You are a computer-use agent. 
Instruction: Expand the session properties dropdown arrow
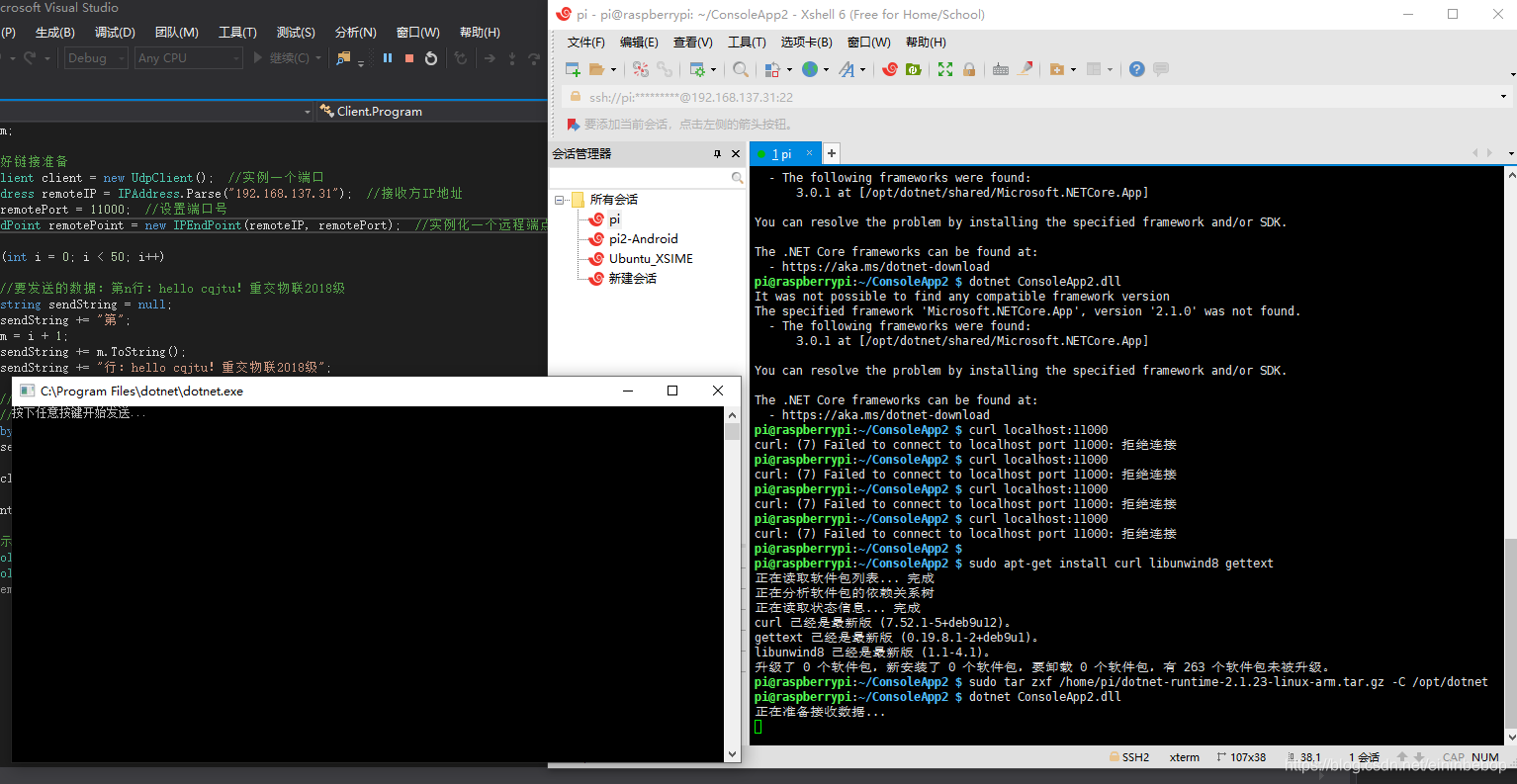[x=713, y=70]
